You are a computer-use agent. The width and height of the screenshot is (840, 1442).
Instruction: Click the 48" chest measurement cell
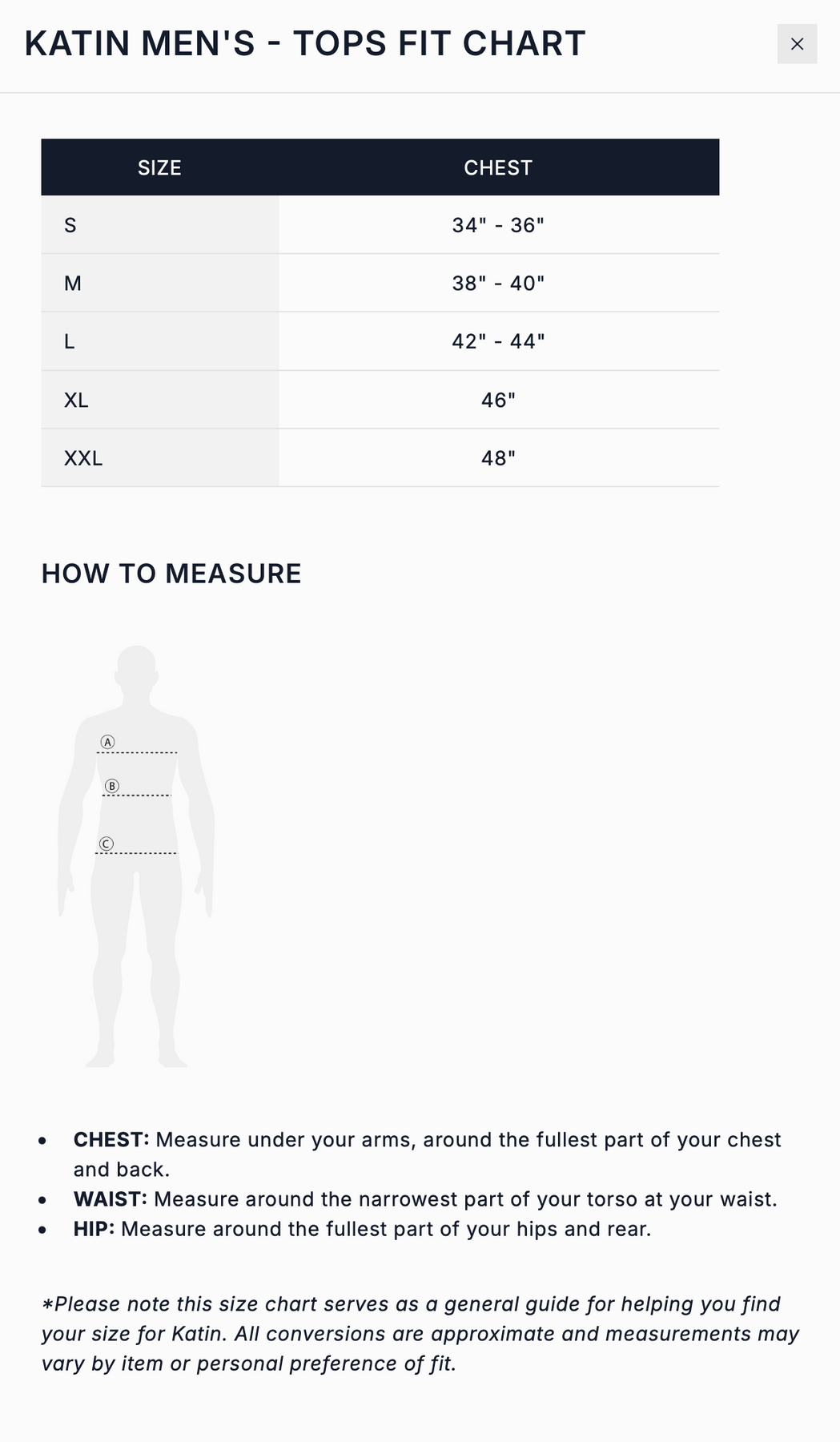[x=498, y=458]
